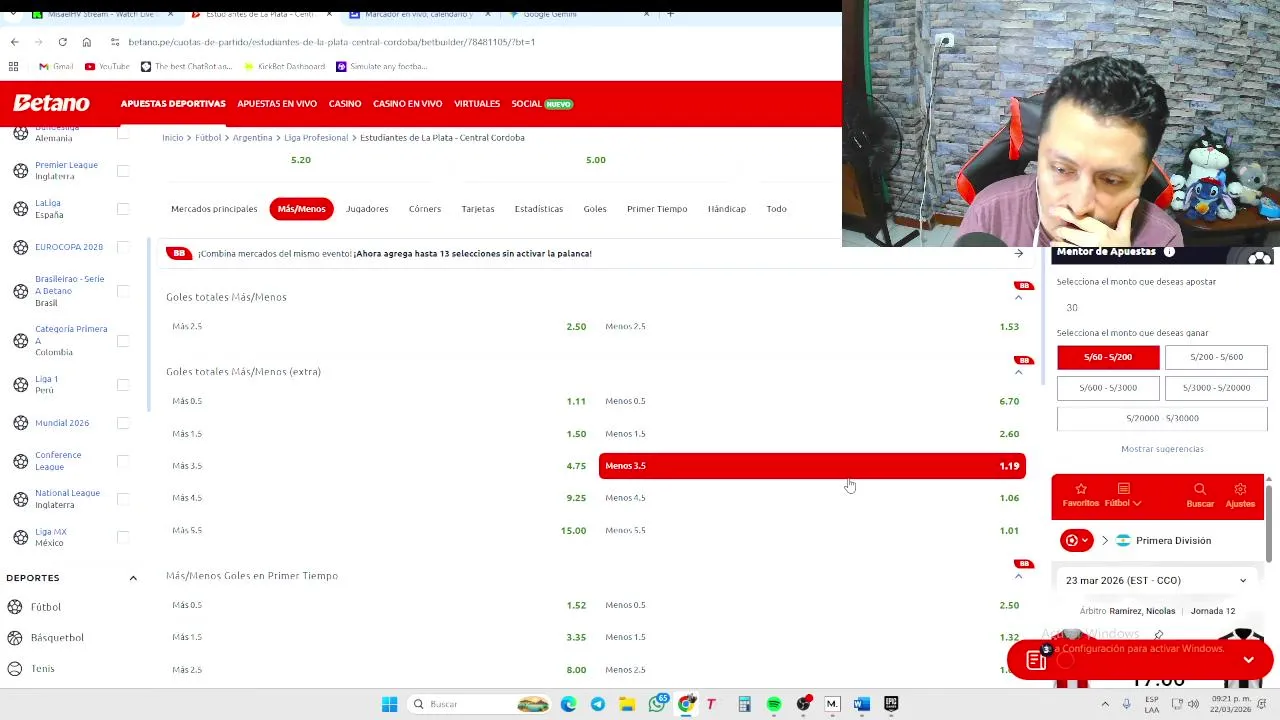Image resolution: width=1280 pixels, height=720 pixels.
Task: Collapse the Goles totales Más/Menos section
Action: click(1018, 297)
